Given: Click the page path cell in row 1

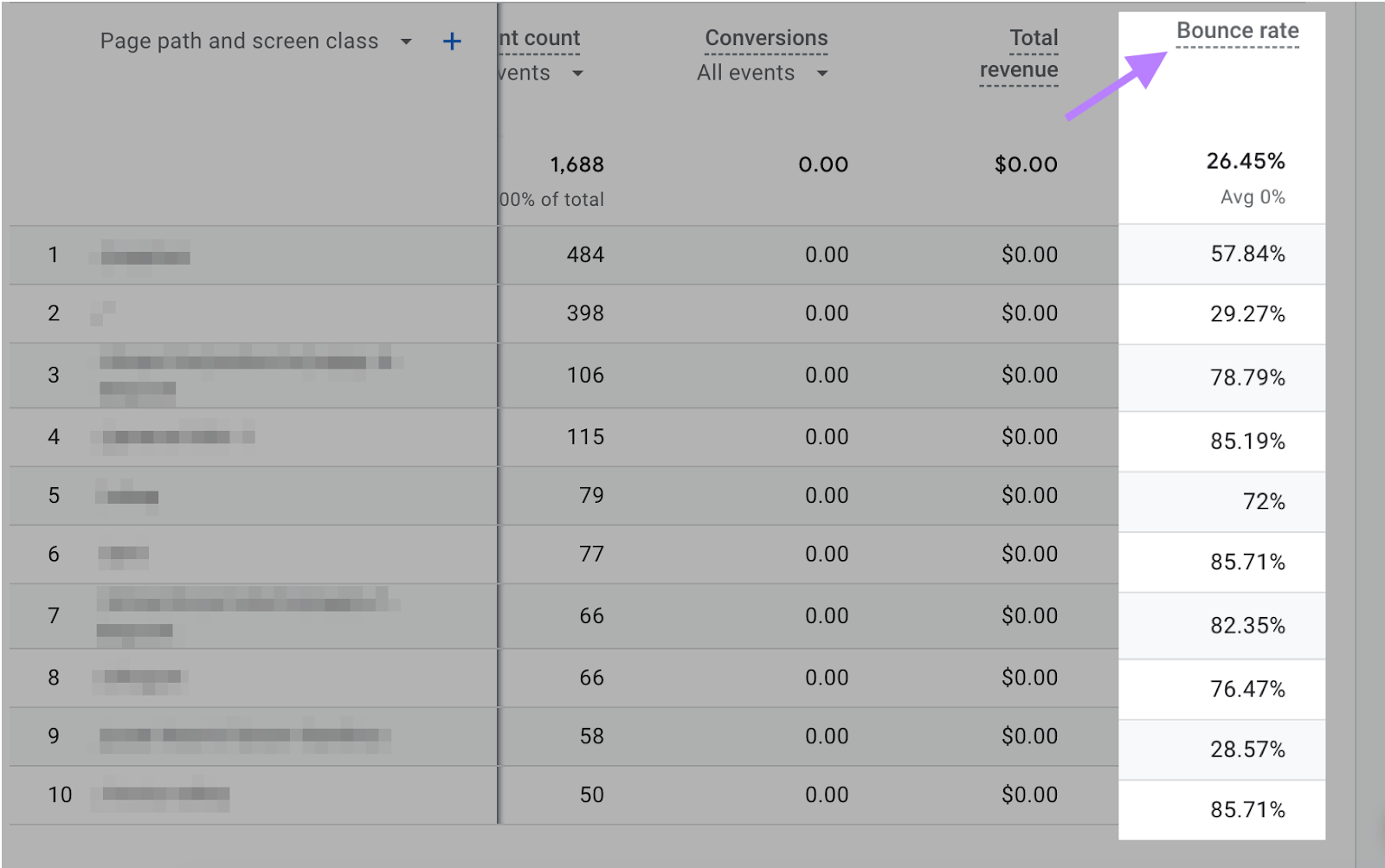Looking at the screenshot, I should [x=143, y=254].
